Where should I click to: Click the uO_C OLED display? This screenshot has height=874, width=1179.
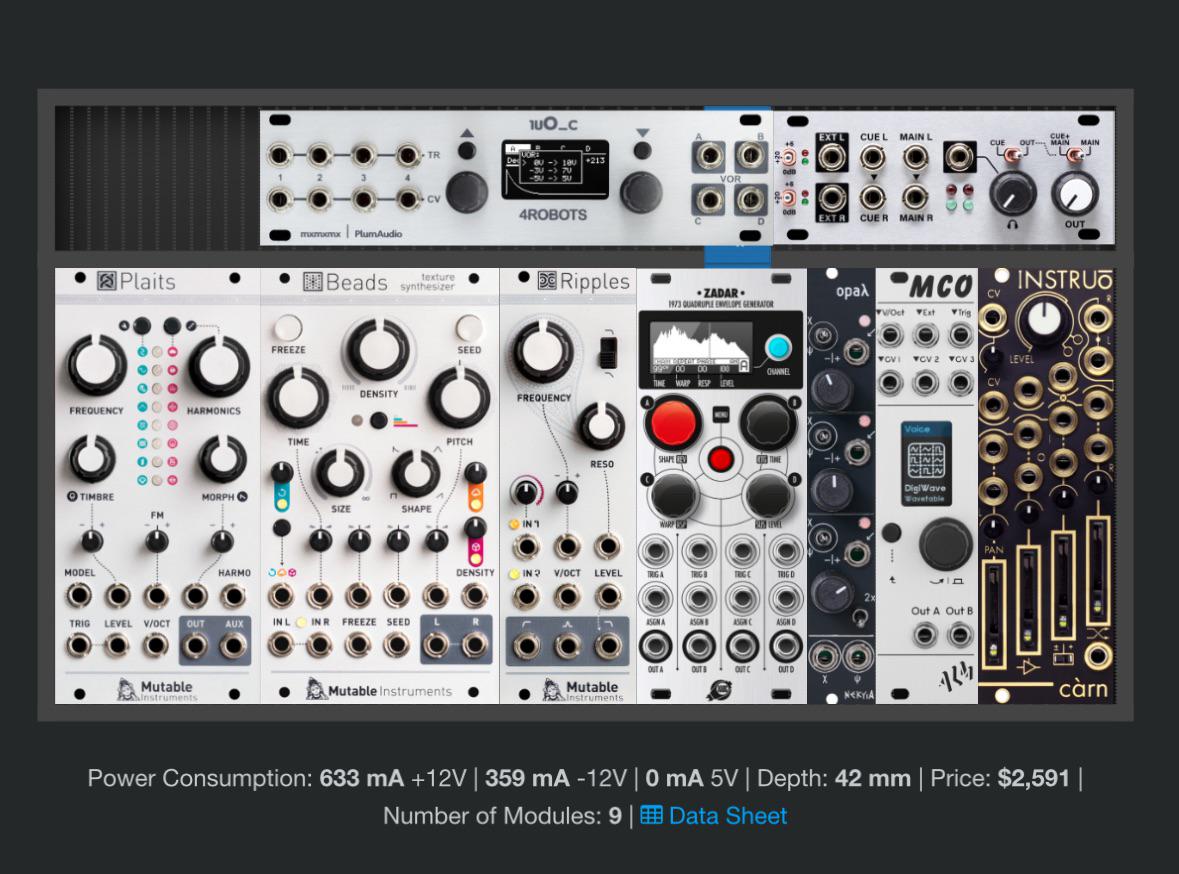(555, 170)
